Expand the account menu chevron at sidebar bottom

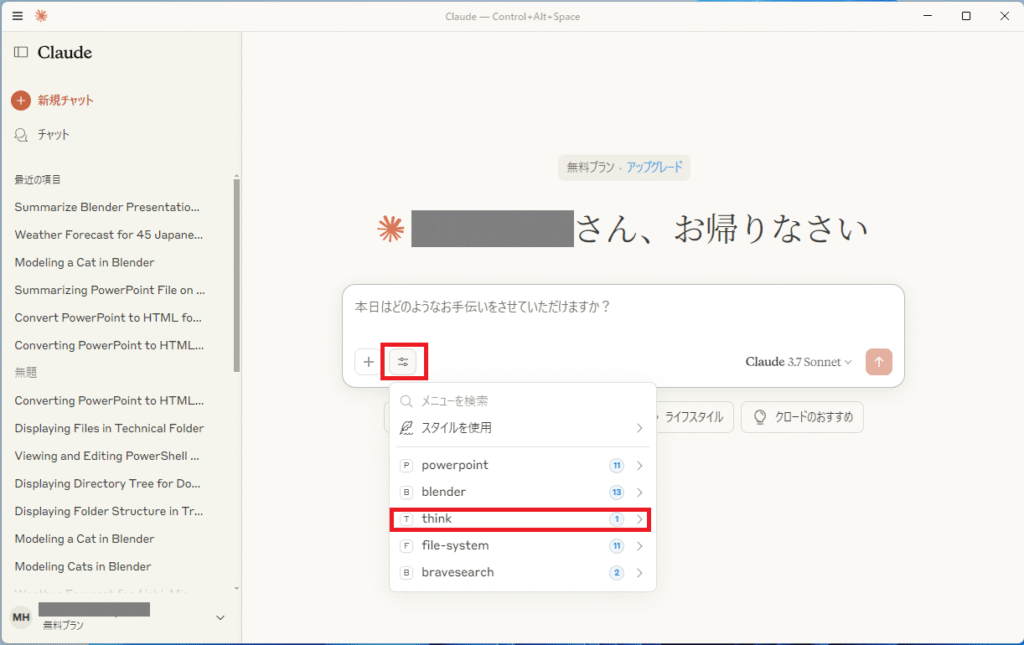[220, 618]
